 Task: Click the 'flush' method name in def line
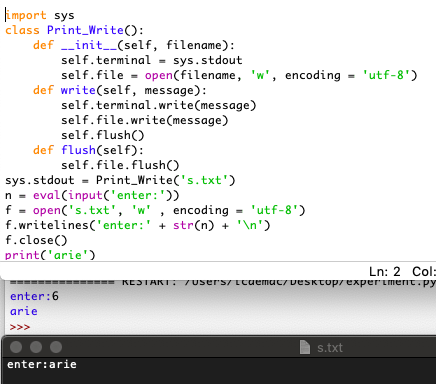click(78, 150)
